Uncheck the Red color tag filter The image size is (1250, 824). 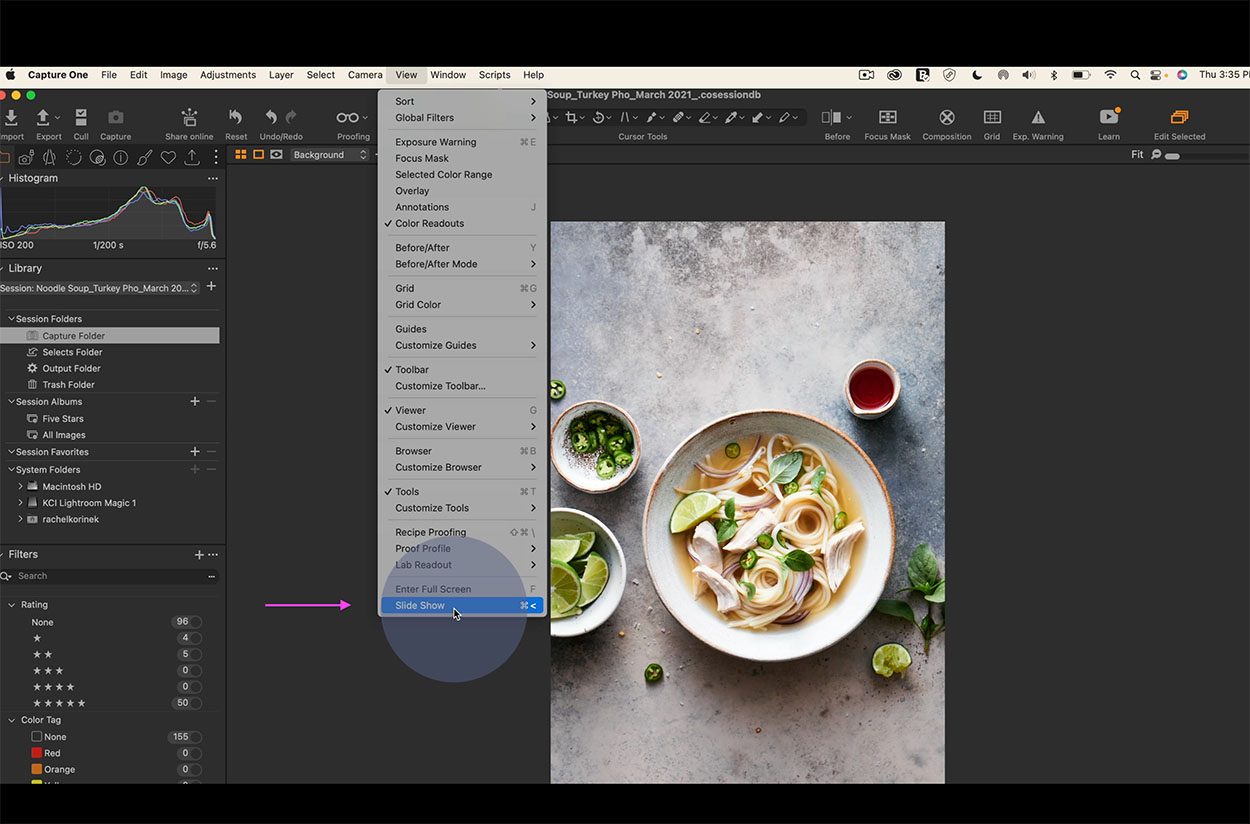pyautogui.click(x=39, y=752)
